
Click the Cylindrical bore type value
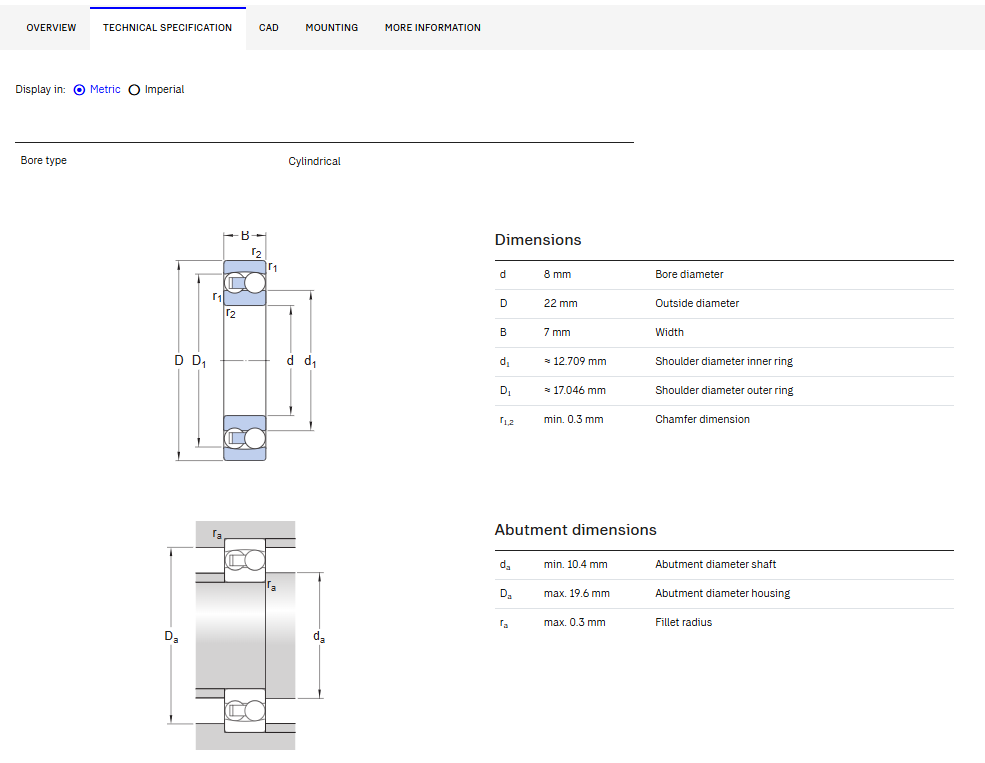click(314, 161)
